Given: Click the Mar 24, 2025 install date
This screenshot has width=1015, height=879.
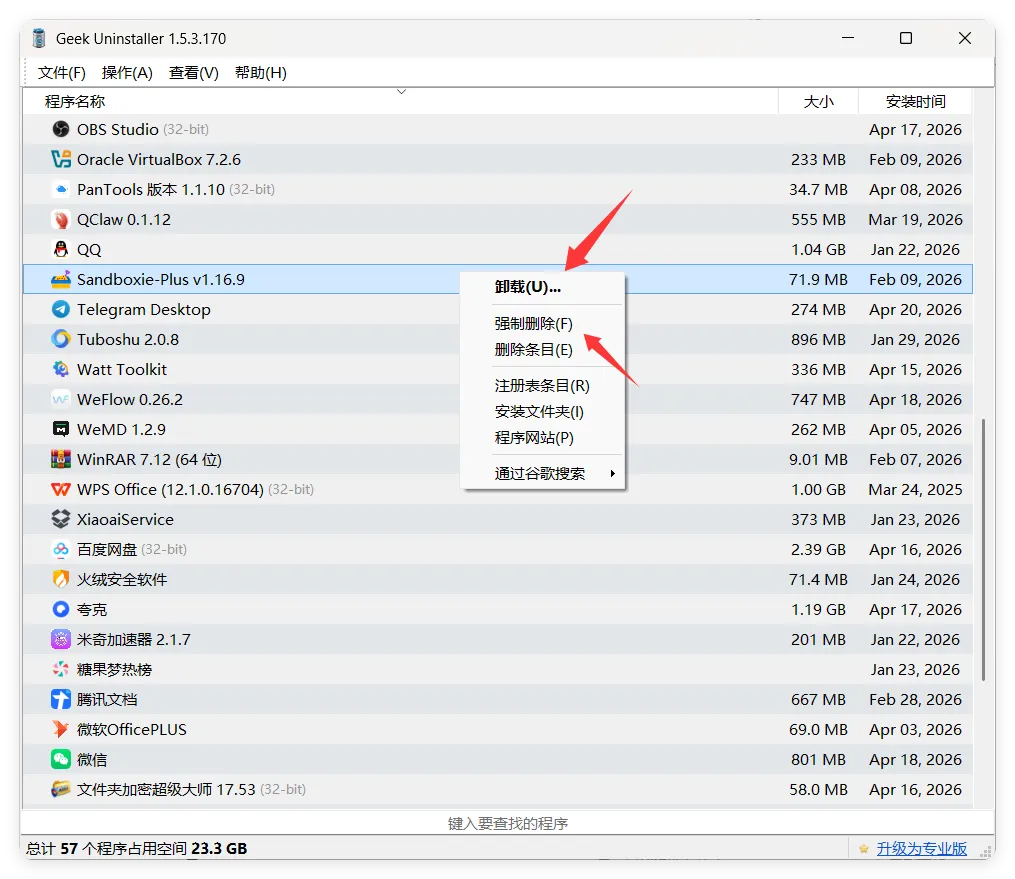Looking at the screenshot, I should point(915,489).
